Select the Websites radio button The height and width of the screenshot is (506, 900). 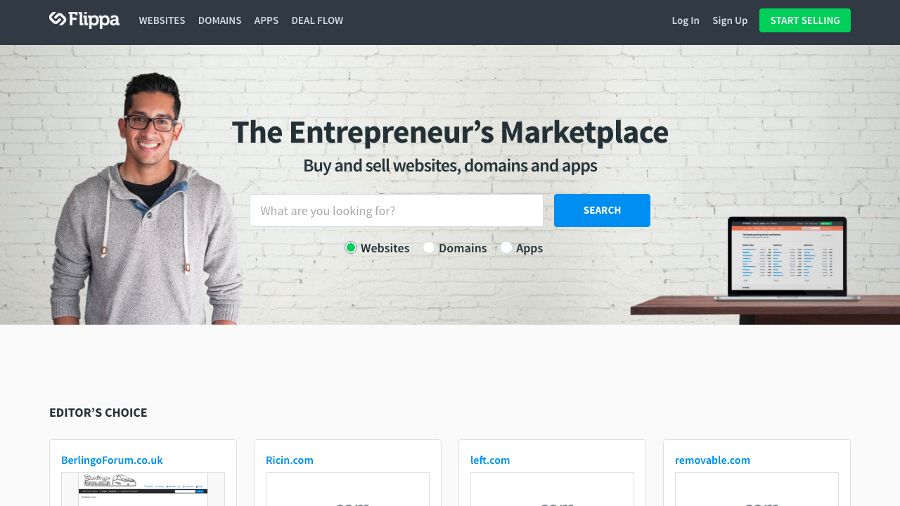[x=351, y=248]
